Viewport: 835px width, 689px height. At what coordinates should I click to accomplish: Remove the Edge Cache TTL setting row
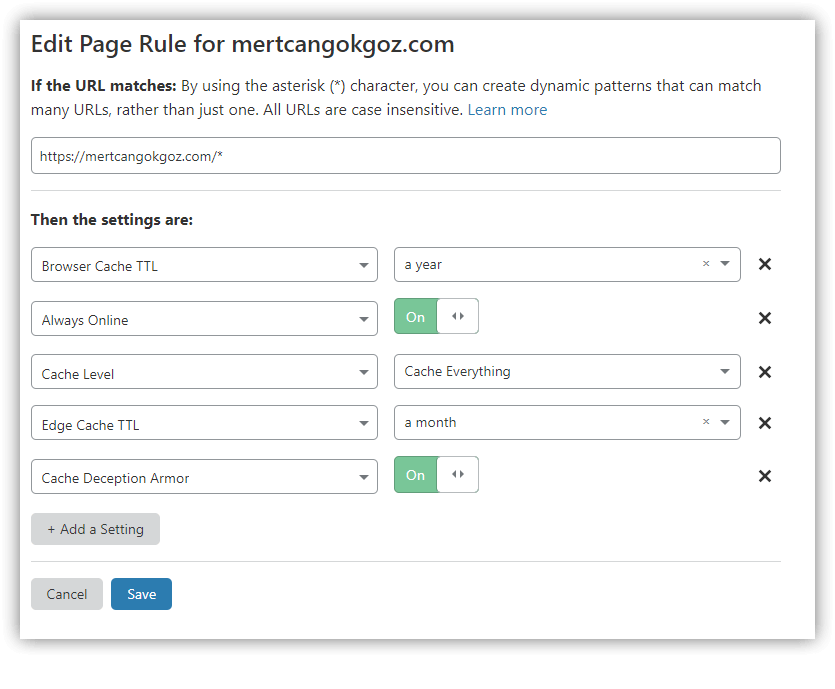click(765, 423)
